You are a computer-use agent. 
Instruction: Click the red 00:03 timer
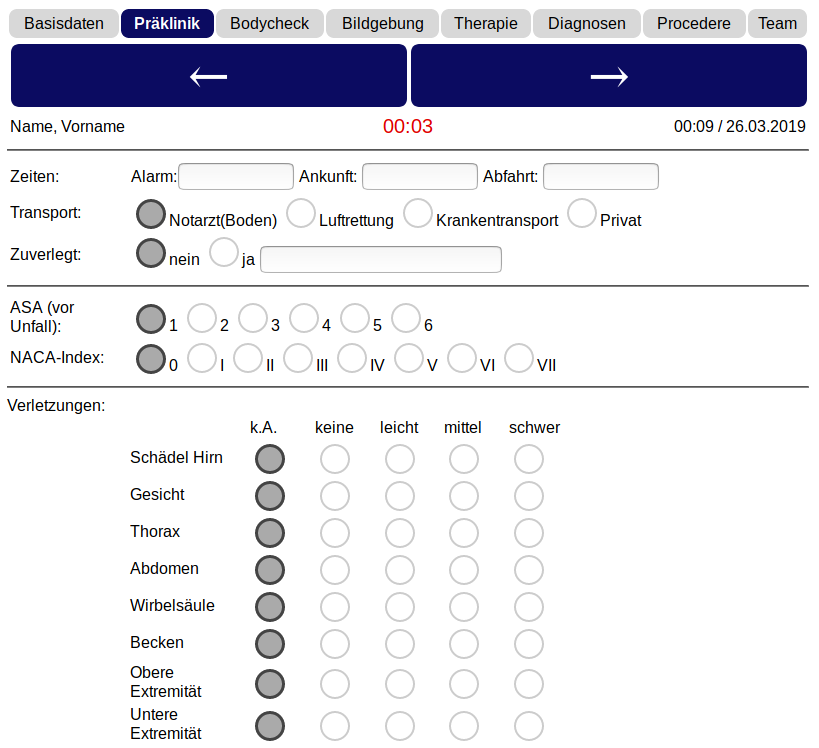[408, 126]
